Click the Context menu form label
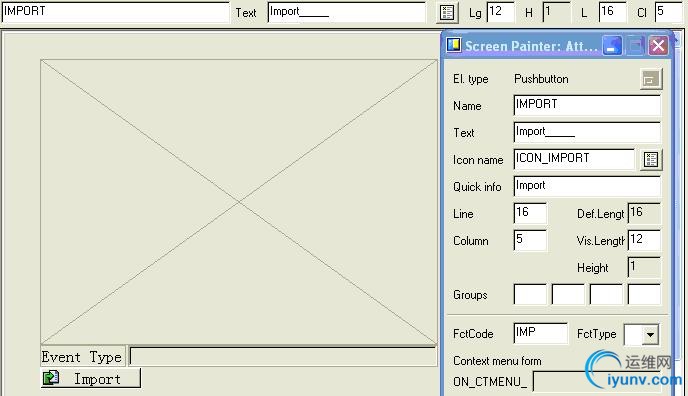 (x=497, y=361)
